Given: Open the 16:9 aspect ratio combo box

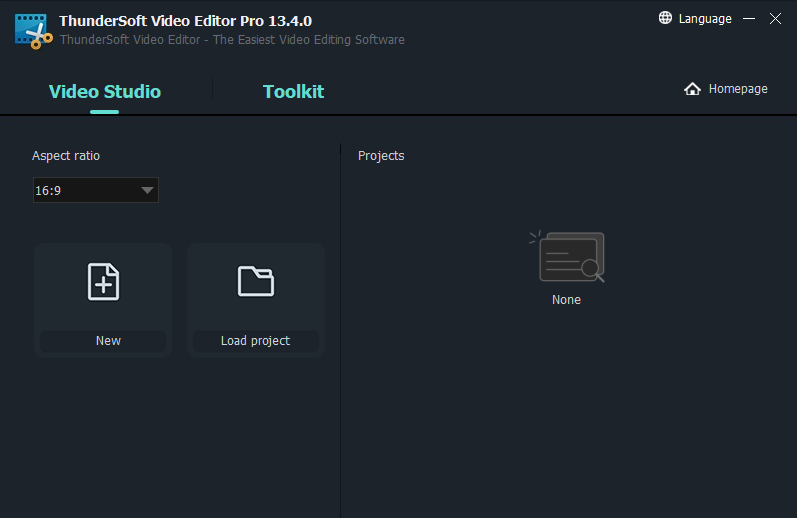Looking at the screenshot, I should pyautogui.click(x=96, y=190).
